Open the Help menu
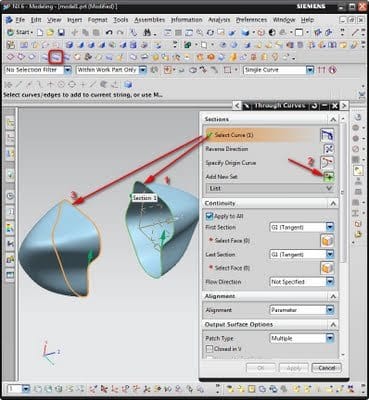The height and width of the screenshot is (400, 369). [307, 20]
